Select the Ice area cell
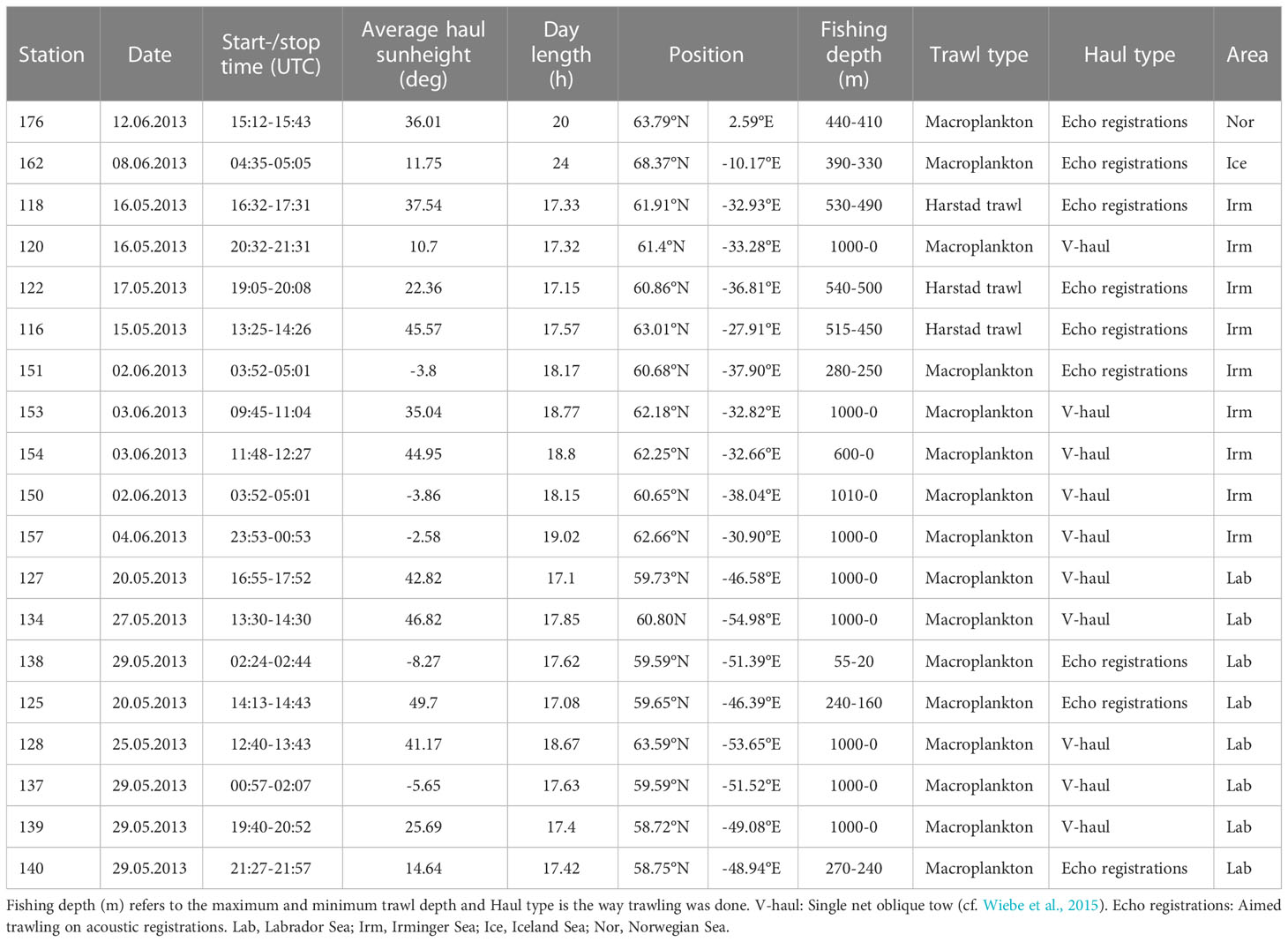 pyautogui.click(x=1236, y=163)
